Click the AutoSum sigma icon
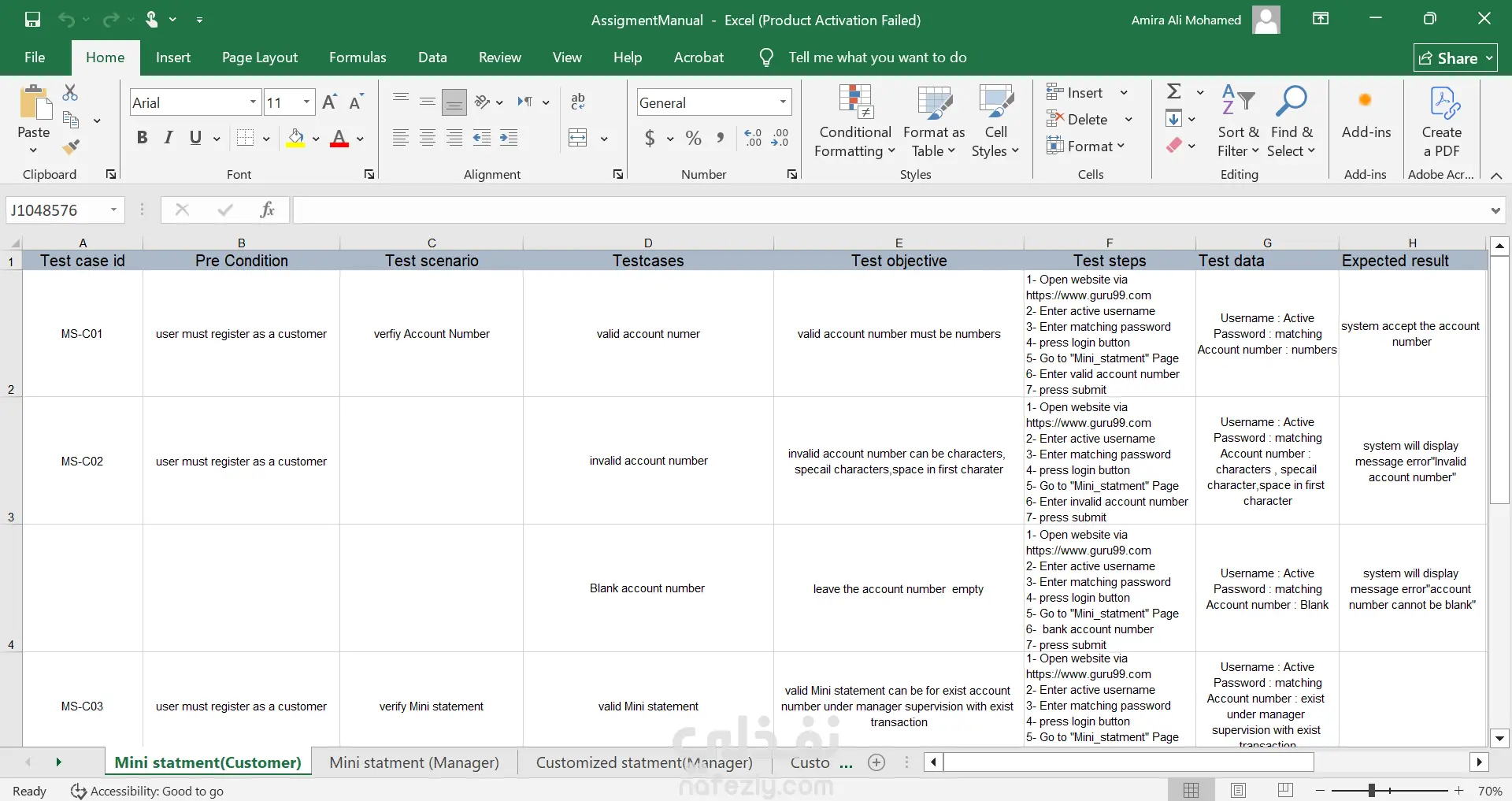The height and width of the screenshot is (801, 1512). click(x=1174, y=92)
